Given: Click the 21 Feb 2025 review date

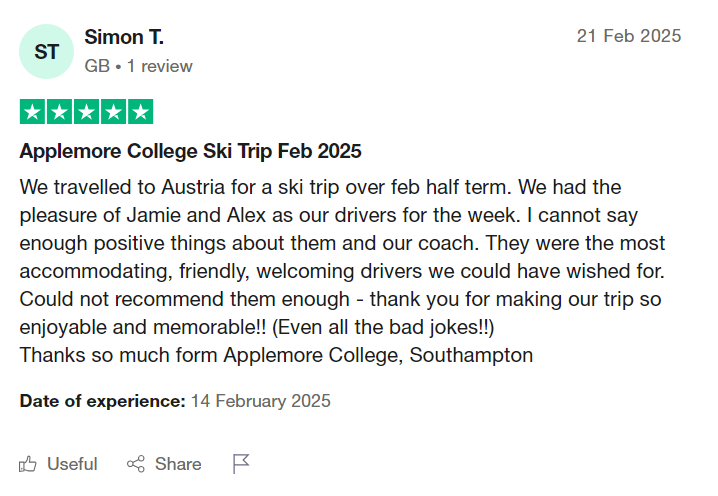Looking at the screenshot, I should (629, 36).
